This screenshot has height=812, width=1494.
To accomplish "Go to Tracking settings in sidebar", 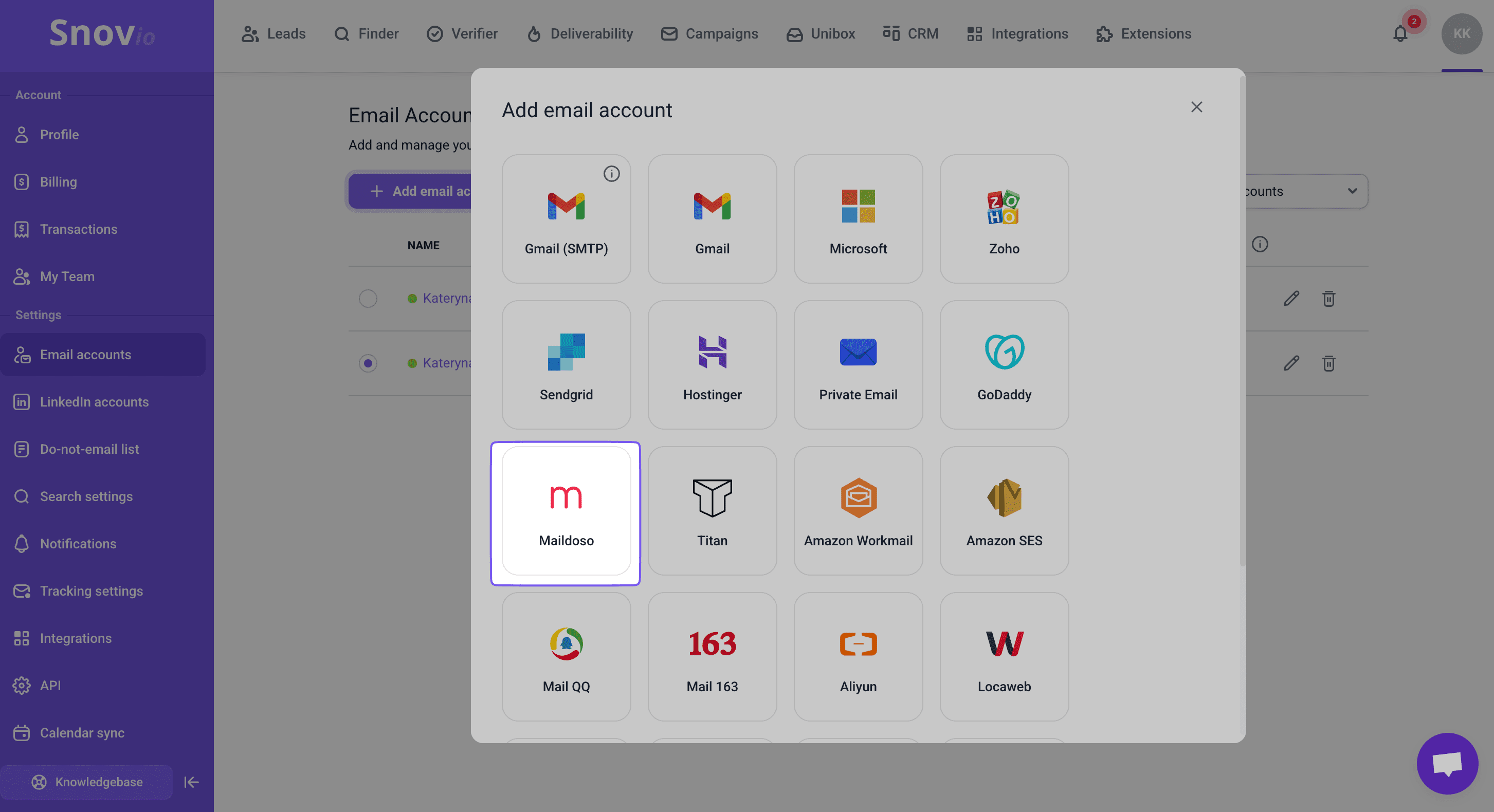I will pos(91,590).
